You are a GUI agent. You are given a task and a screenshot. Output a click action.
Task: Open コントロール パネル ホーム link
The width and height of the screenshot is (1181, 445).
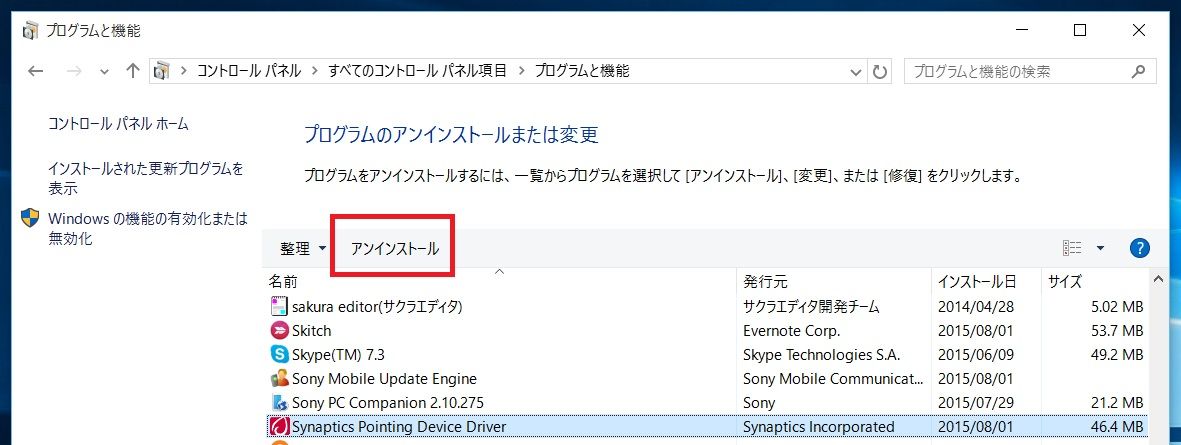[118, 123]
